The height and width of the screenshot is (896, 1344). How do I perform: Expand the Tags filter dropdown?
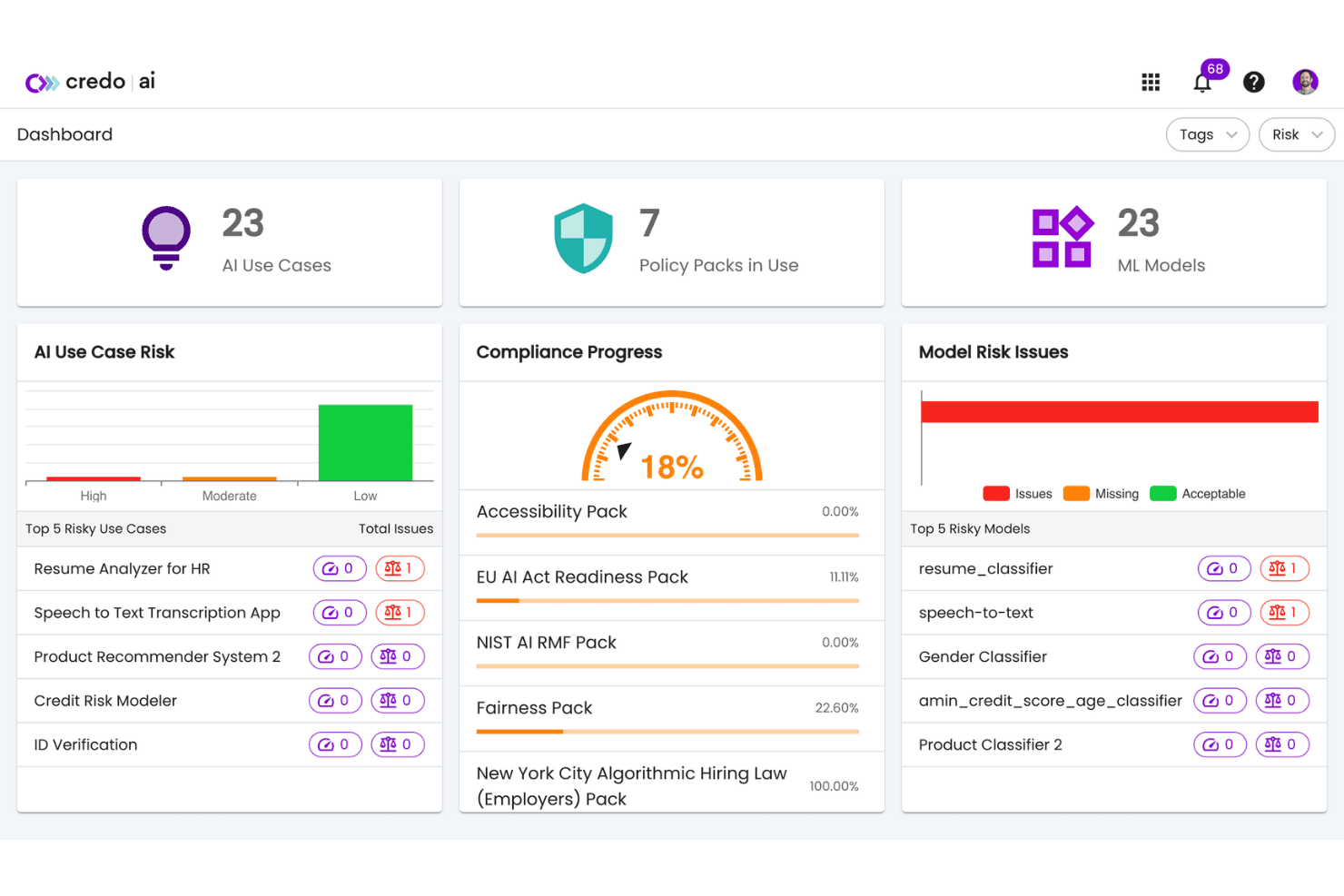point(1208,134)
